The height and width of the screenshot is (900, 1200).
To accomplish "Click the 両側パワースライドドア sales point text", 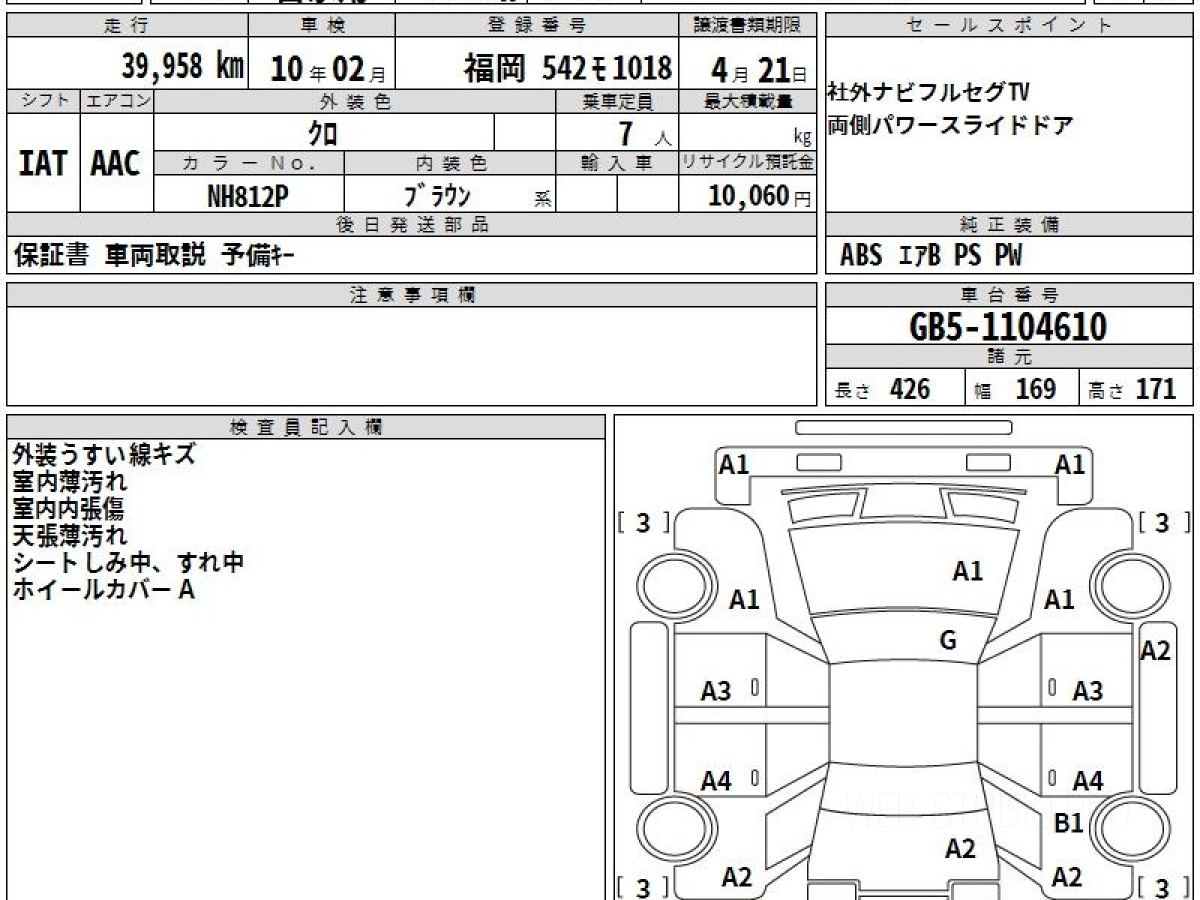I will [950, 126].
